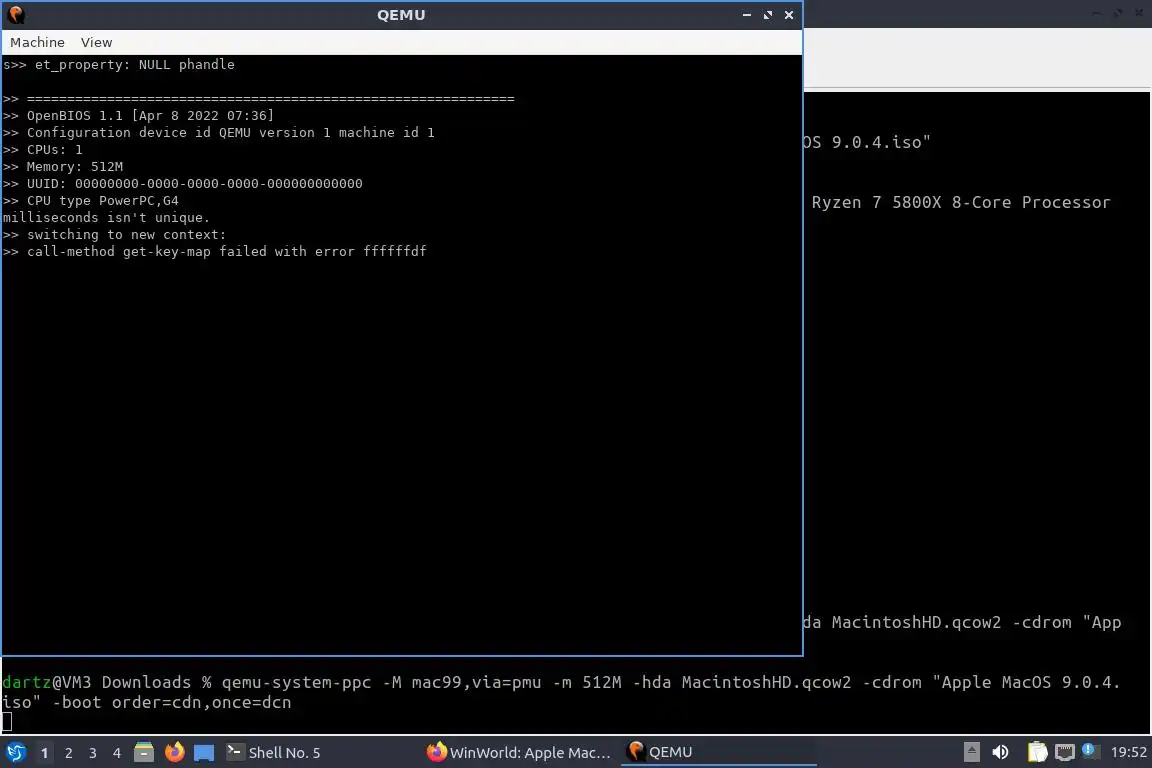The width and height of the screenshot is (1152, 768).
Task: Click the UUID line in QEMU console
Action: coord(182,184)
